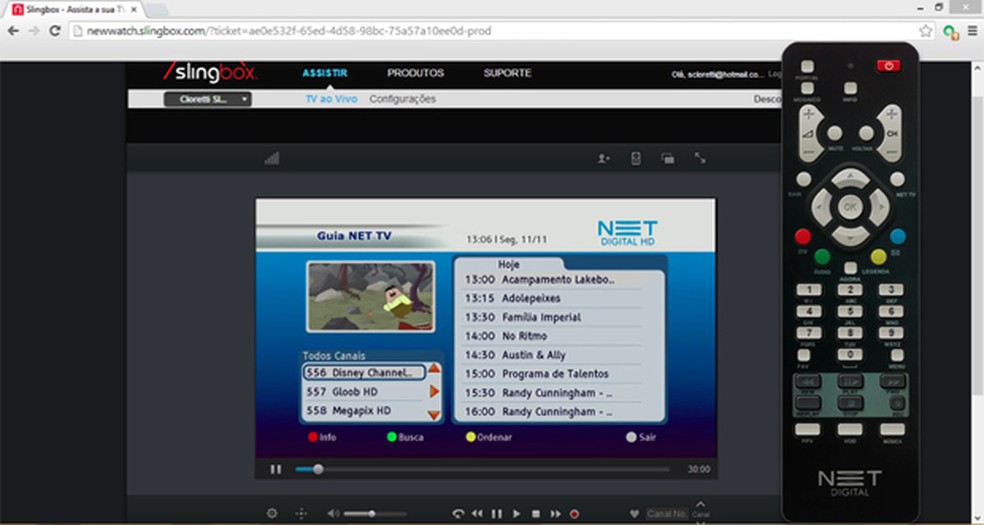Click the record button in bottom toolbar
This screenshot has height=525, width=984.
(574, 514)
